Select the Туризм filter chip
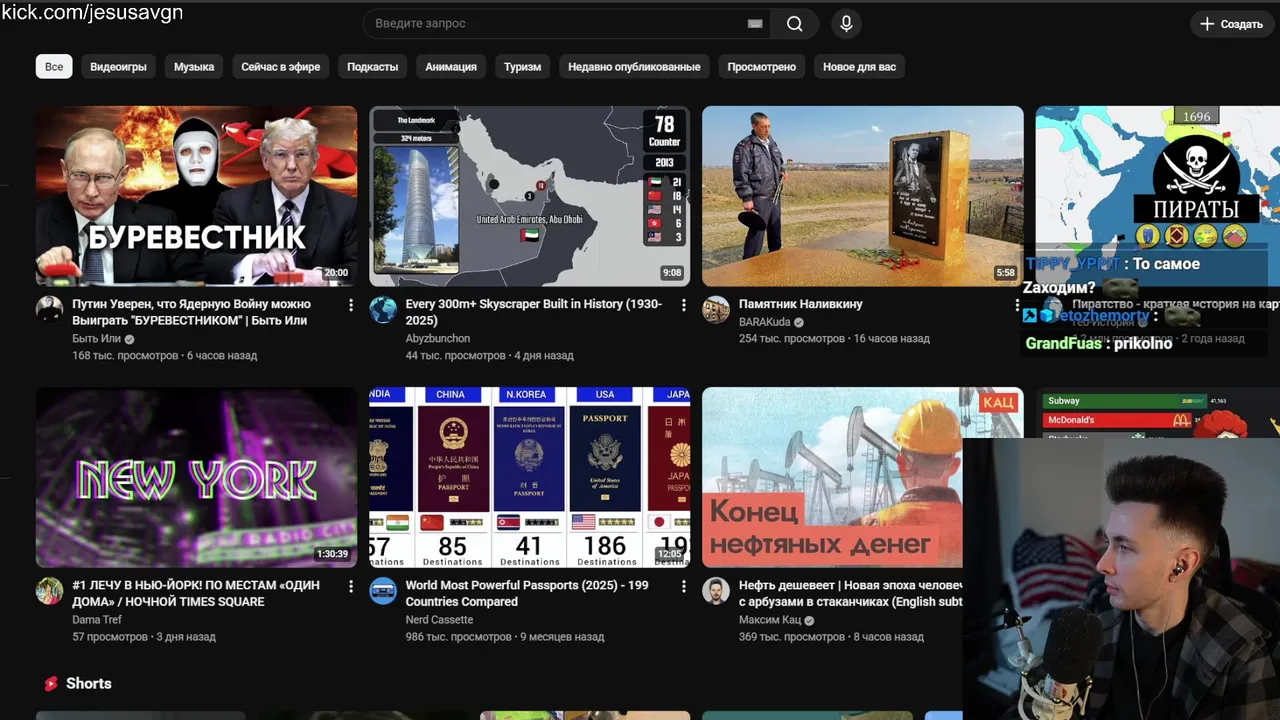Viewport: 1280px width, 720px height. click(522, 67)
